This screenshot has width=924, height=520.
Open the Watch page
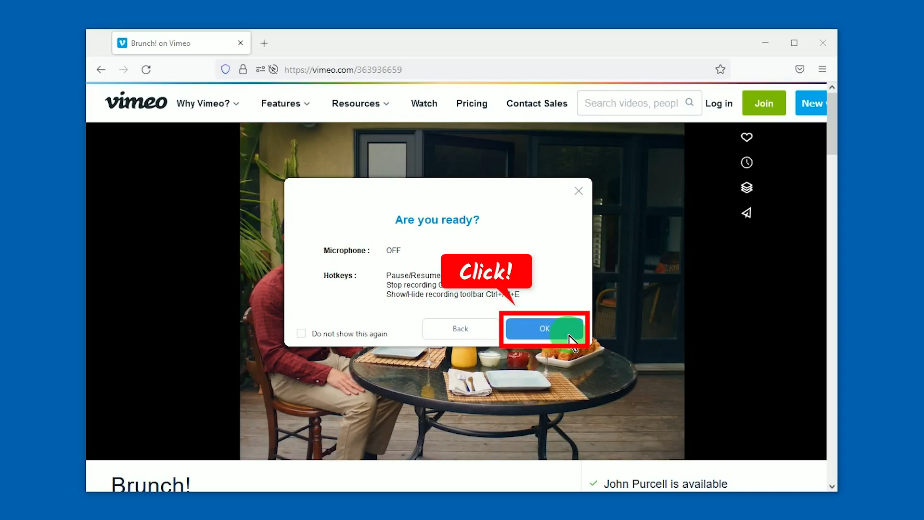pyautogui.click(x=424, y=103)
